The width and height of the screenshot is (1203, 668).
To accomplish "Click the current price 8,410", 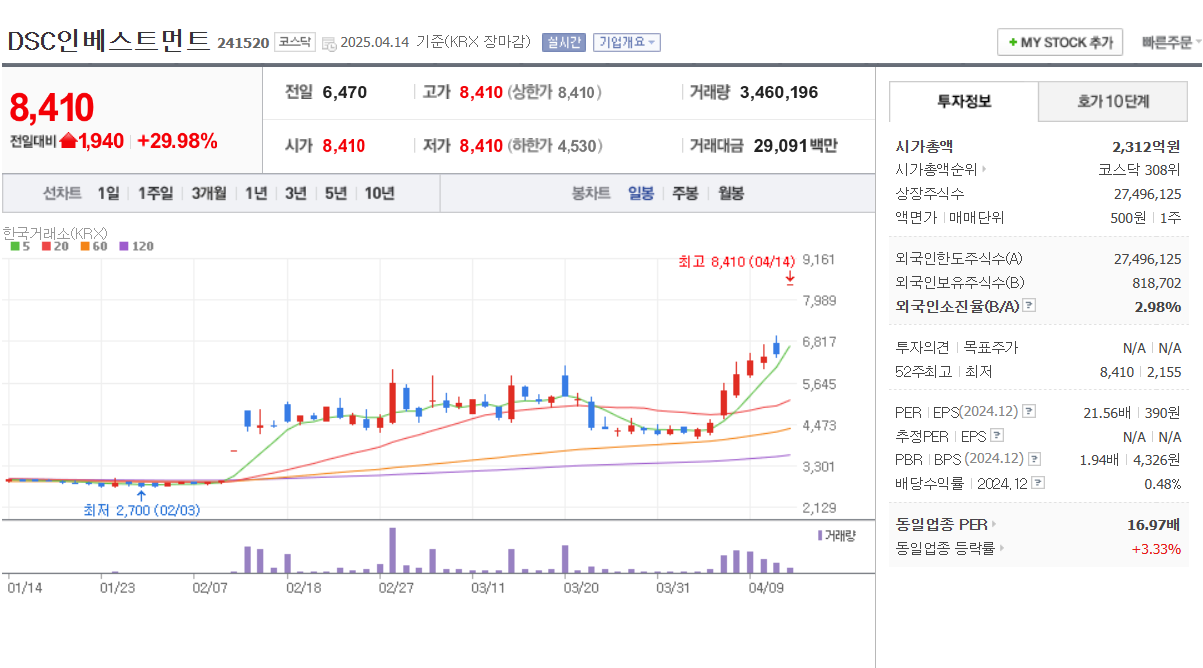I will point(52,107).
